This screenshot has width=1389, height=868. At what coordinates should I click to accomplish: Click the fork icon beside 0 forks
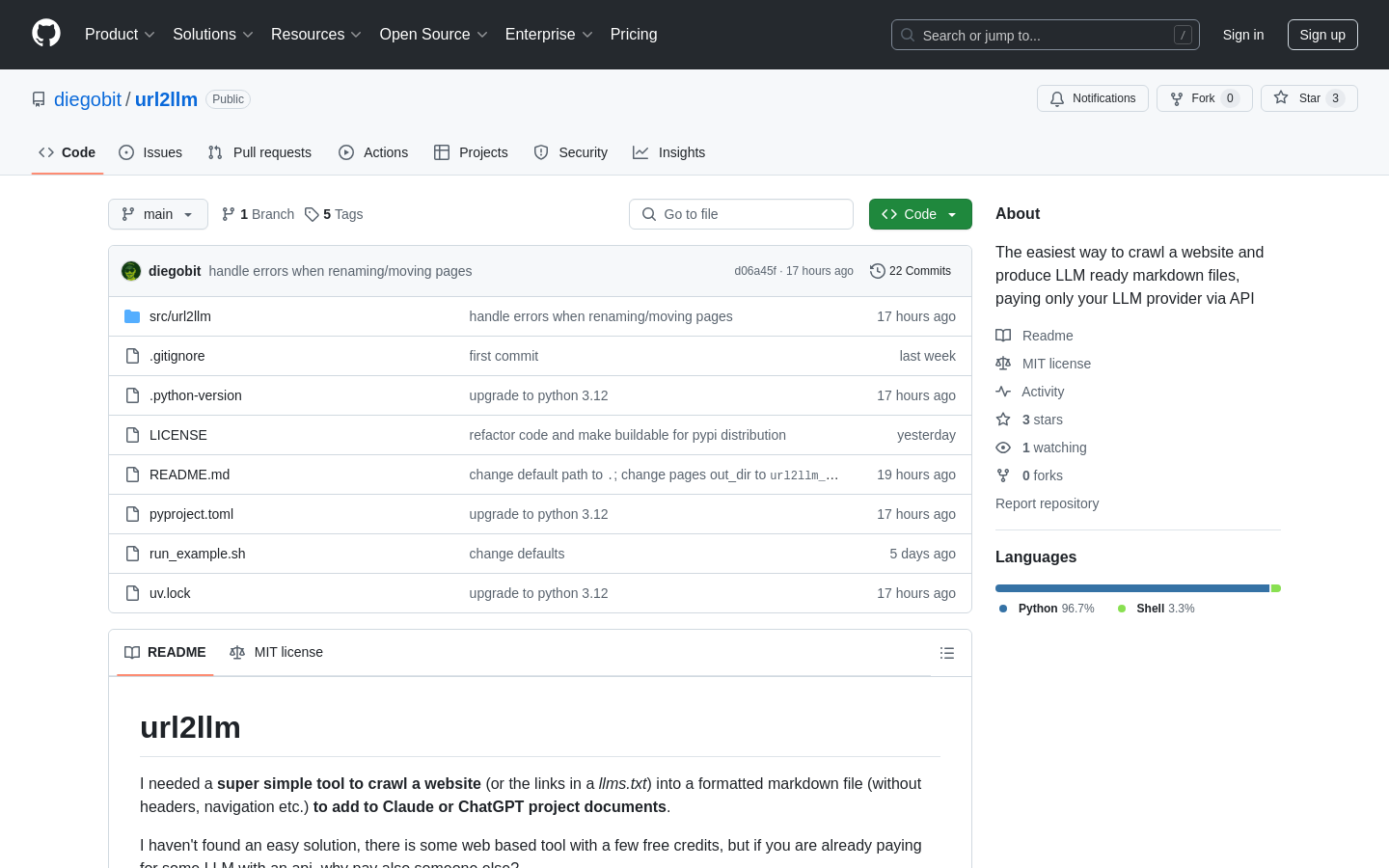[1003, 475]
